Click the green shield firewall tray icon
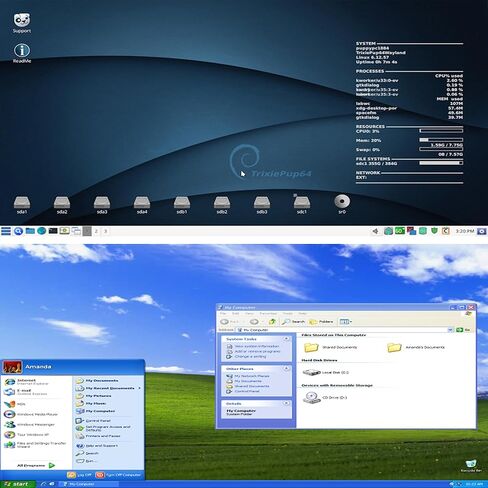 (434, 231)
